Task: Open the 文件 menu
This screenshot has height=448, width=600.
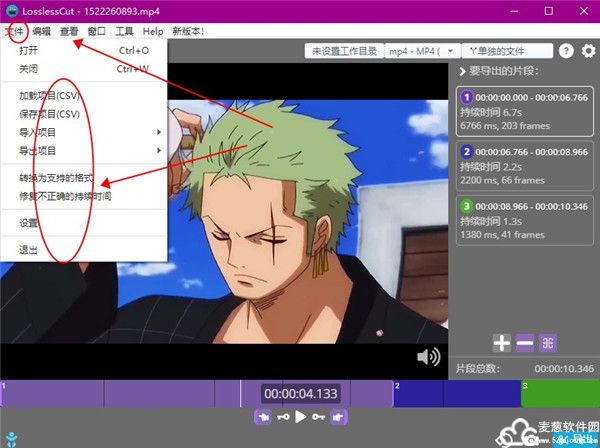Action: [15, 31]
